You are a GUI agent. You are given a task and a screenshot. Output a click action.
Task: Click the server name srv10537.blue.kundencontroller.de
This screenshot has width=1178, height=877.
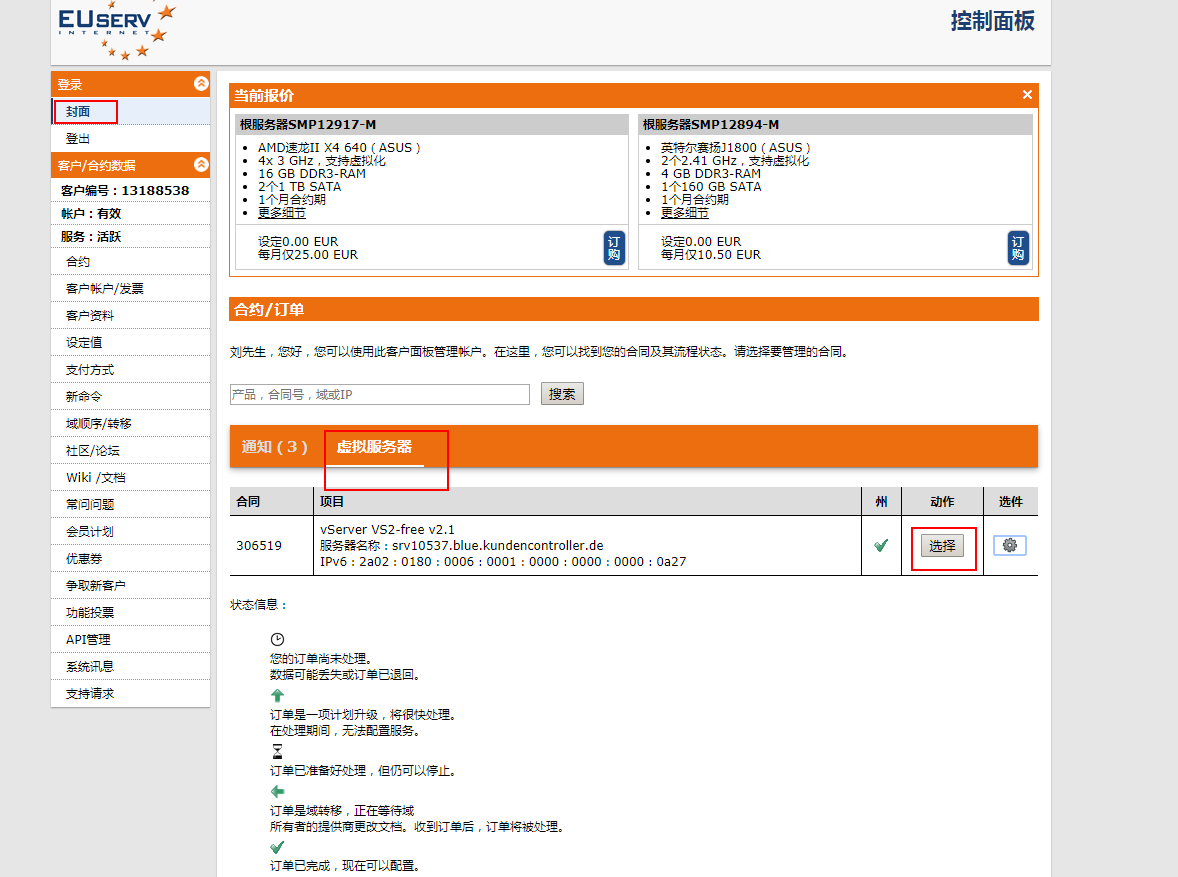point(497,546)
